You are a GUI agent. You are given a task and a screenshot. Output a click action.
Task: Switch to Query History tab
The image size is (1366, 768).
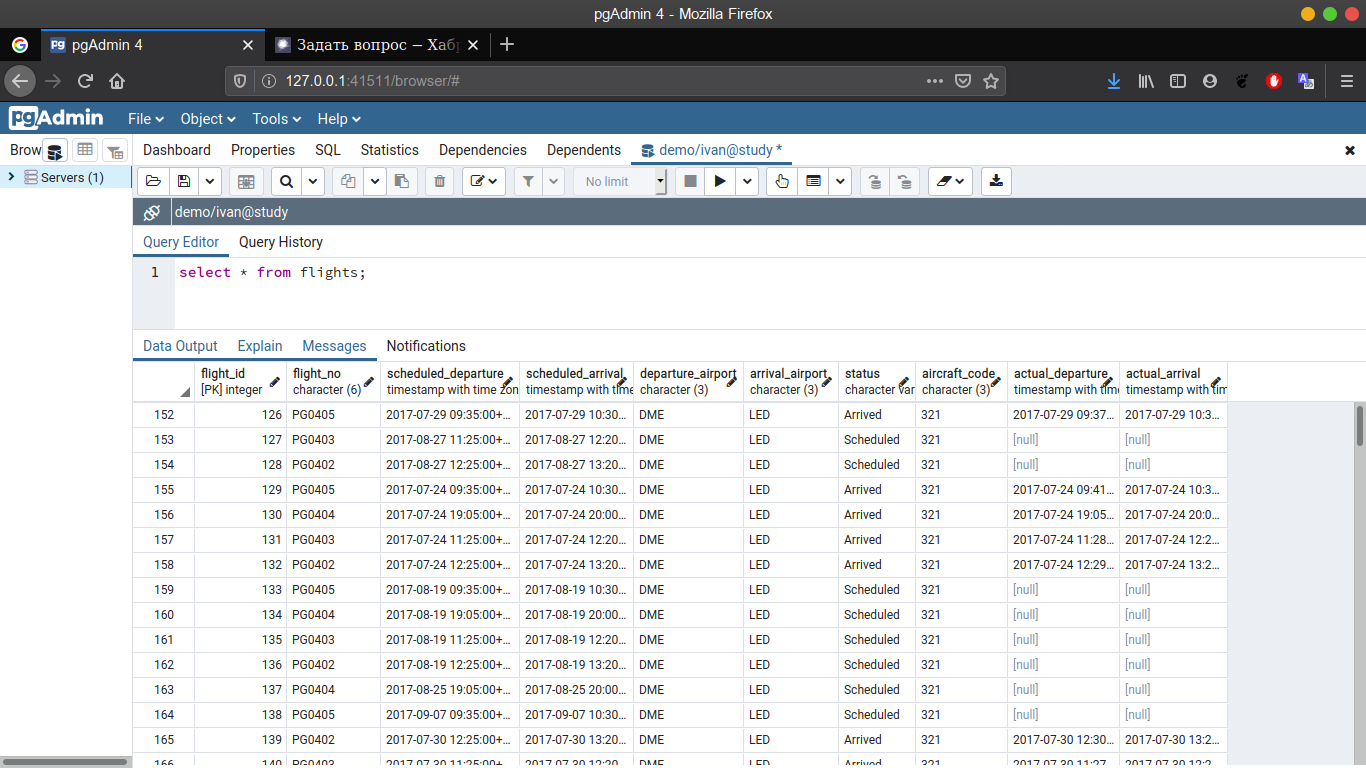click(281, 242)
